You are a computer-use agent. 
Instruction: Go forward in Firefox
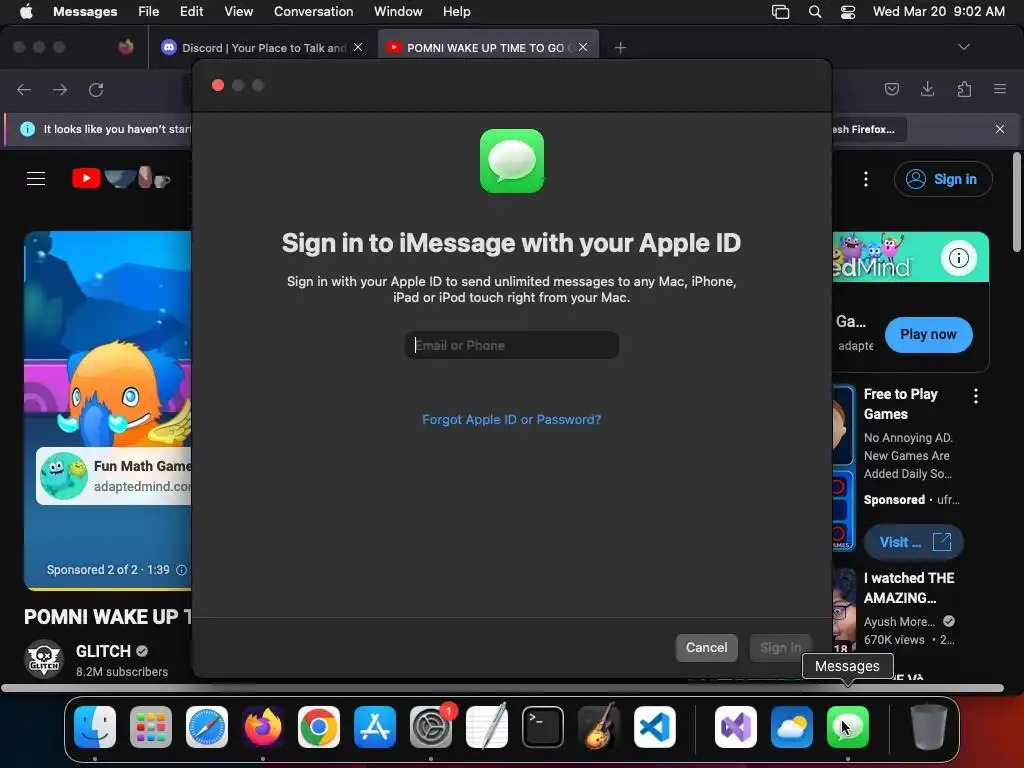pos(60,89)
